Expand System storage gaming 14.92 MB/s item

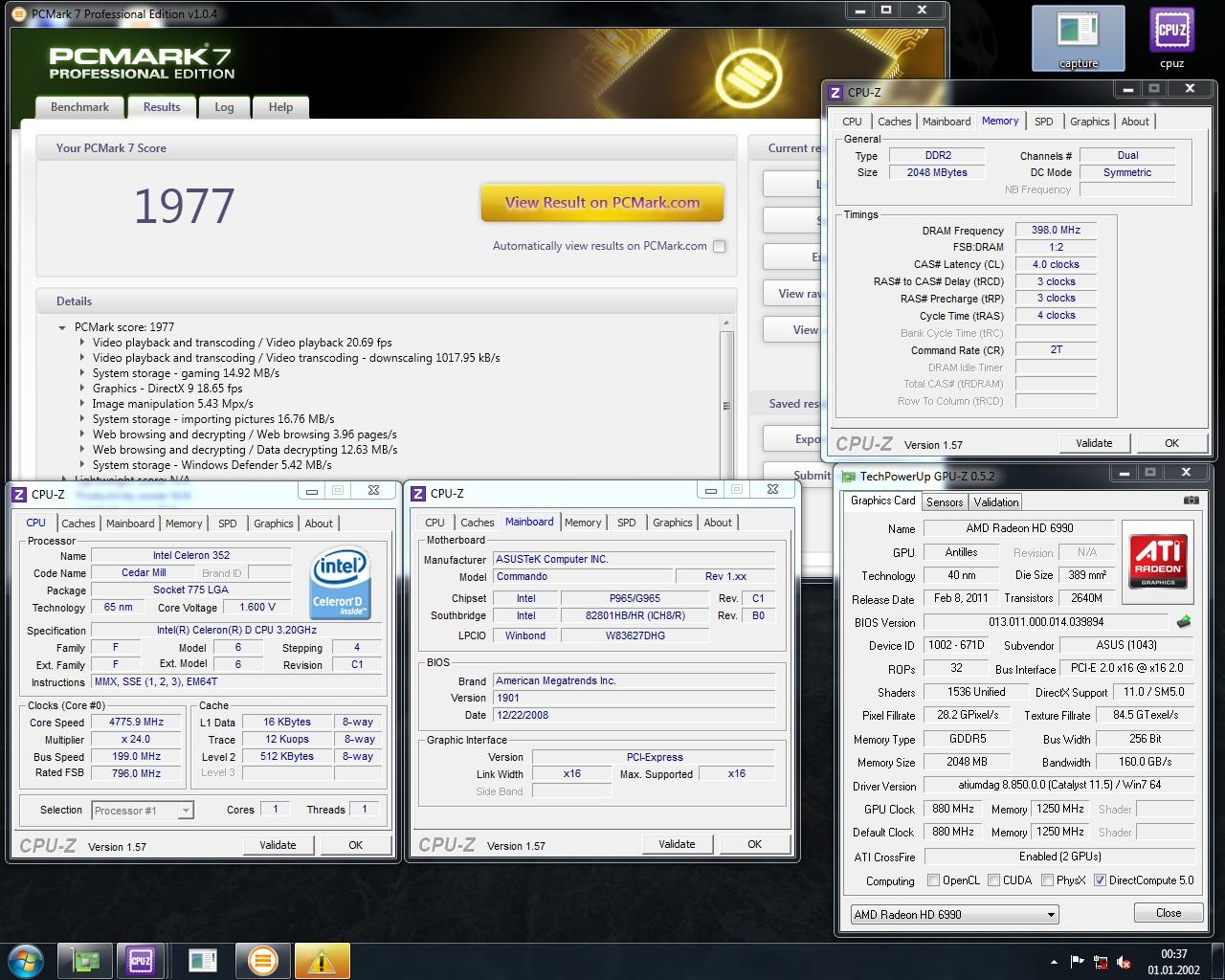pos(82,373)
